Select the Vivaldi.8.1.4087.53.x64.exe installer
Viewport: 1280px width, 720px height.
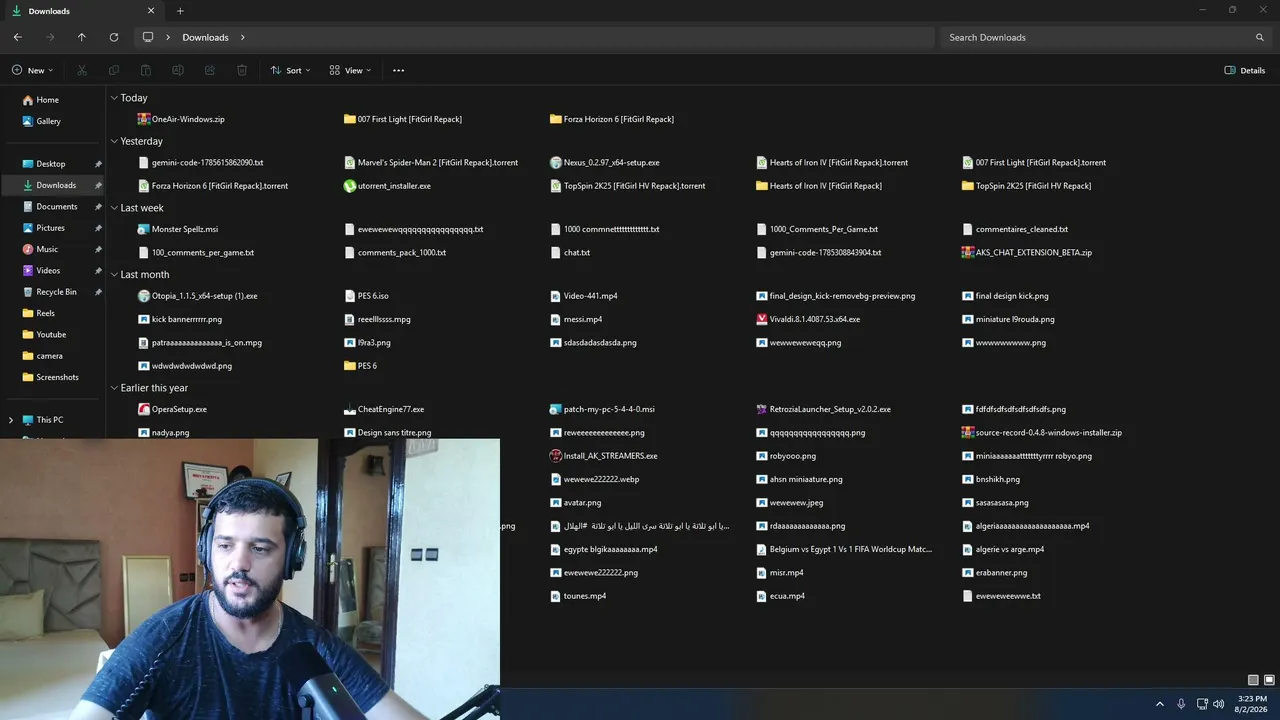[x=808, y=319]
